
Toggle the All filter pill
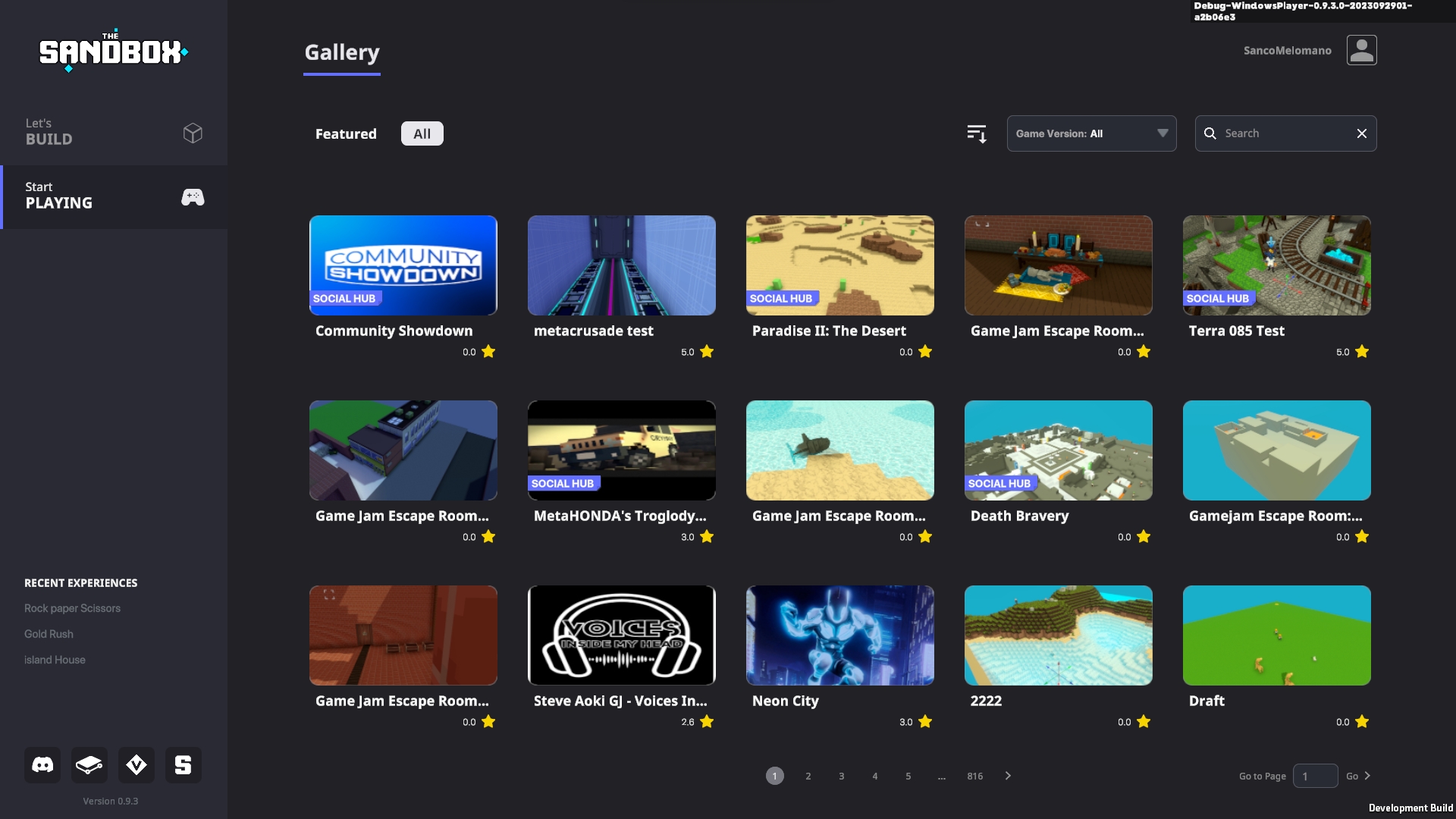click(x=422, y=133)
